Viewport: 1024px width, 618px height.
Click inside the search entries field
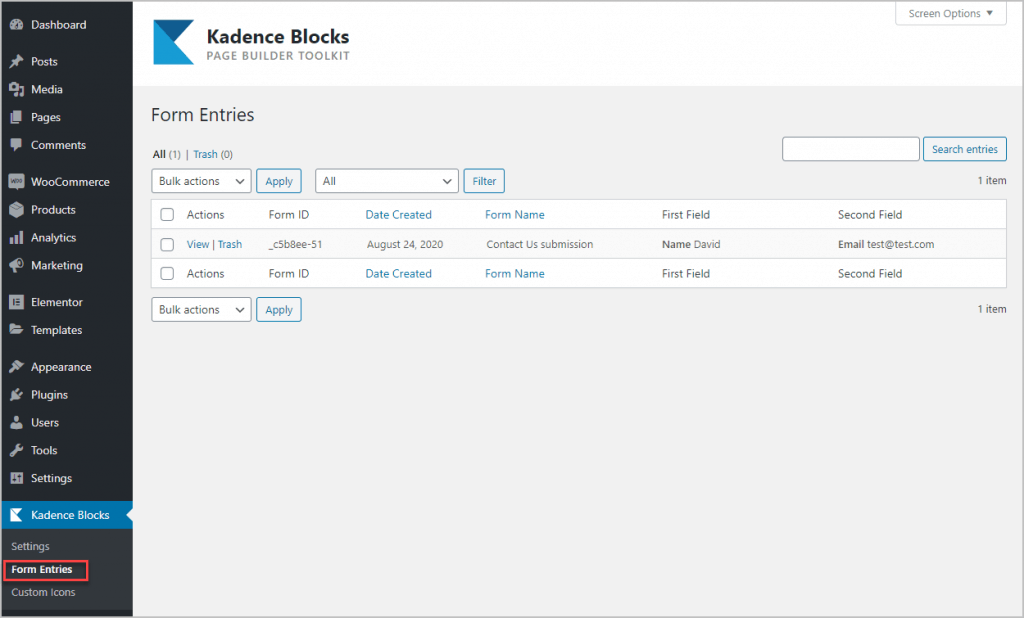coord(850,148)
